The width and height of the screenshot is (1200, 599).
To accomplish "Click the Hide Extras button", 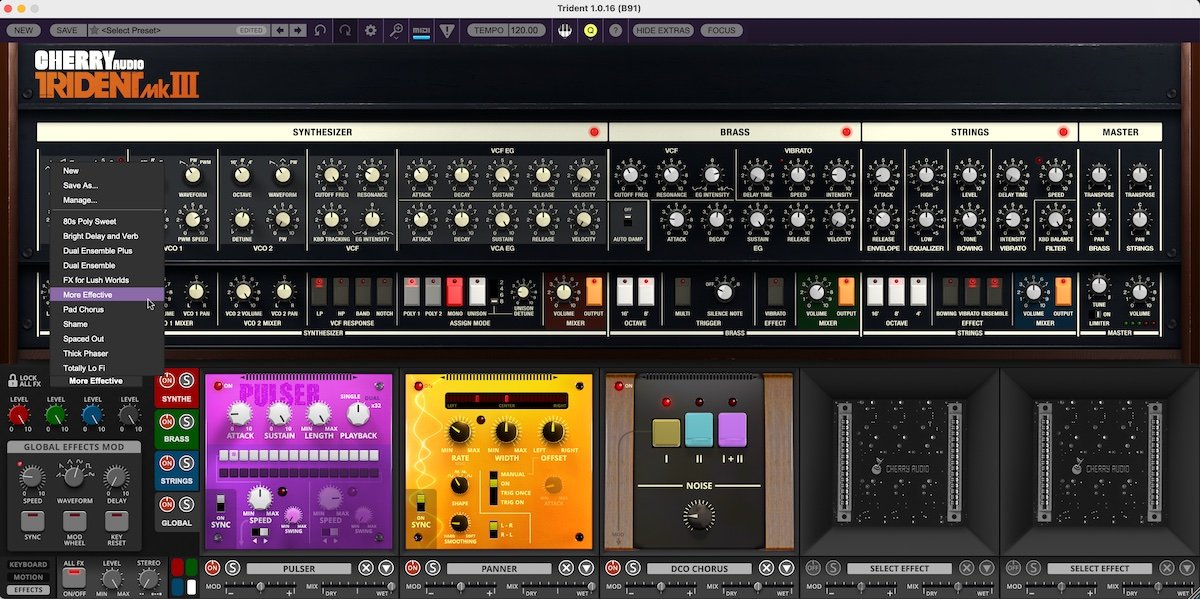I will (x=663, y=31).
